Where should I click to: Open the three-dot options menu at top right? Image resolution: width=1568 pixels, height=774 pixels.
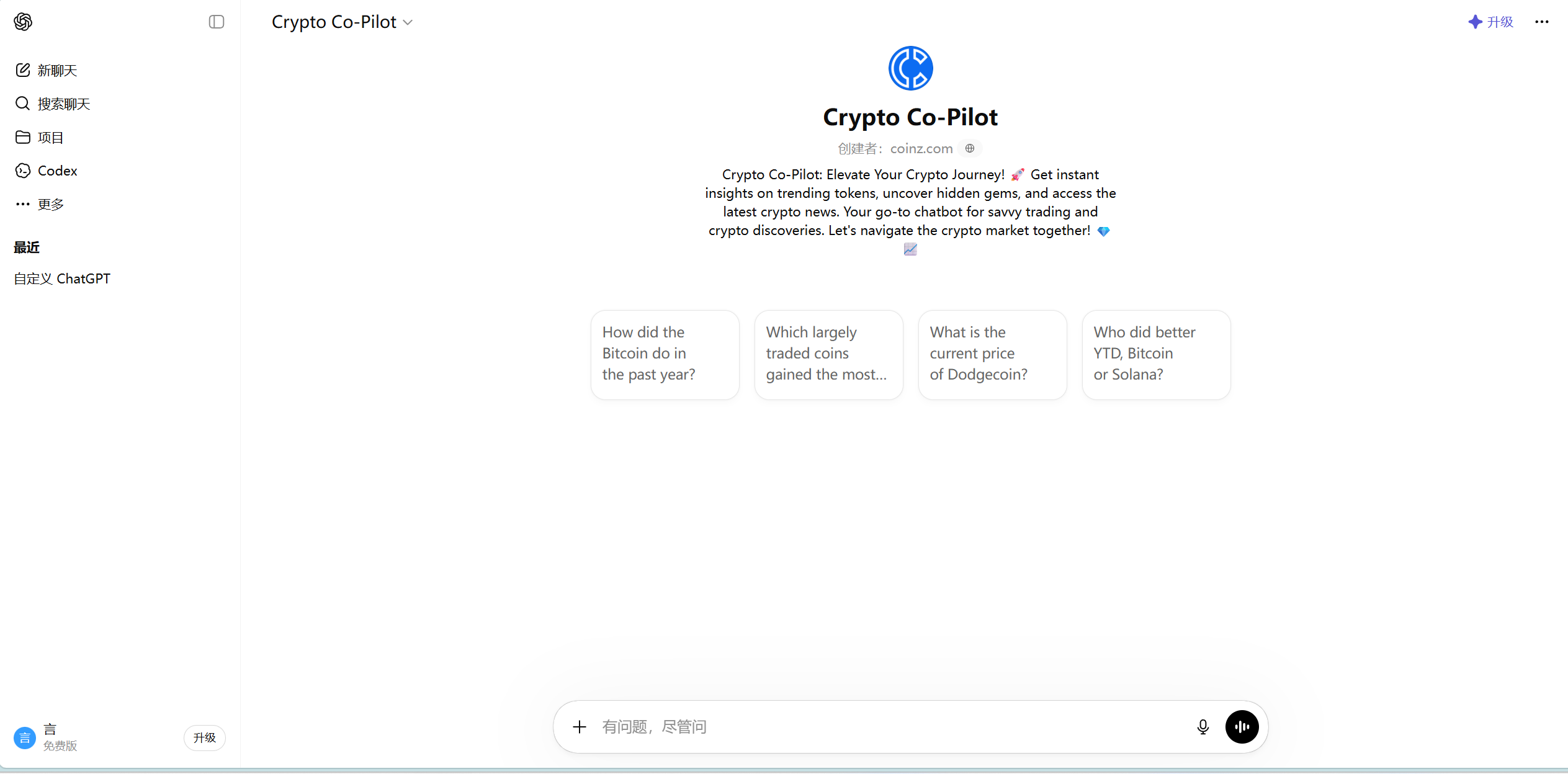click(x=1542, y=22)
